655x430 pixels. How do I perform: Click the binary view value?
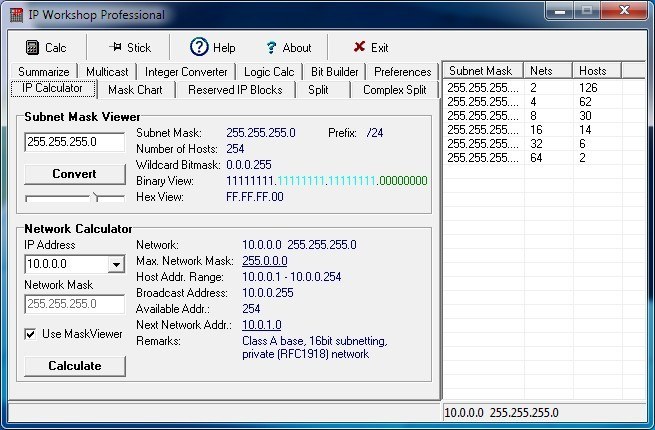[x=327, y=181]
